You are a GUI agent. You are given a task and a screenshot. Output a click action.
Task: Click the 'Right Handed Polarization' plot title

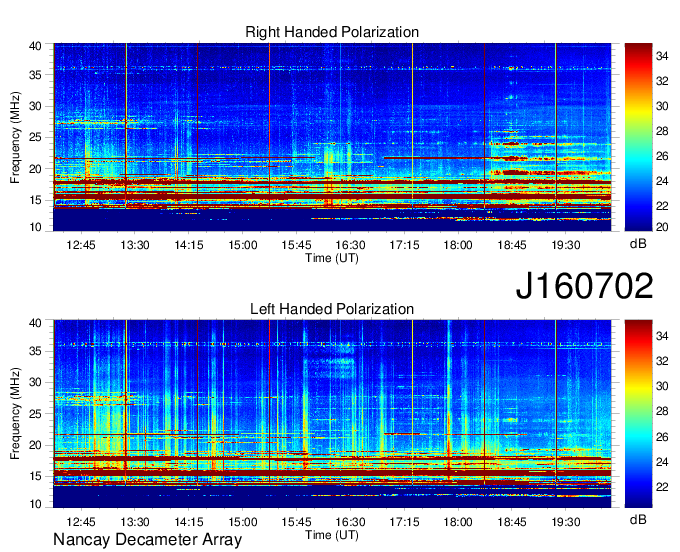click(332, 32)
